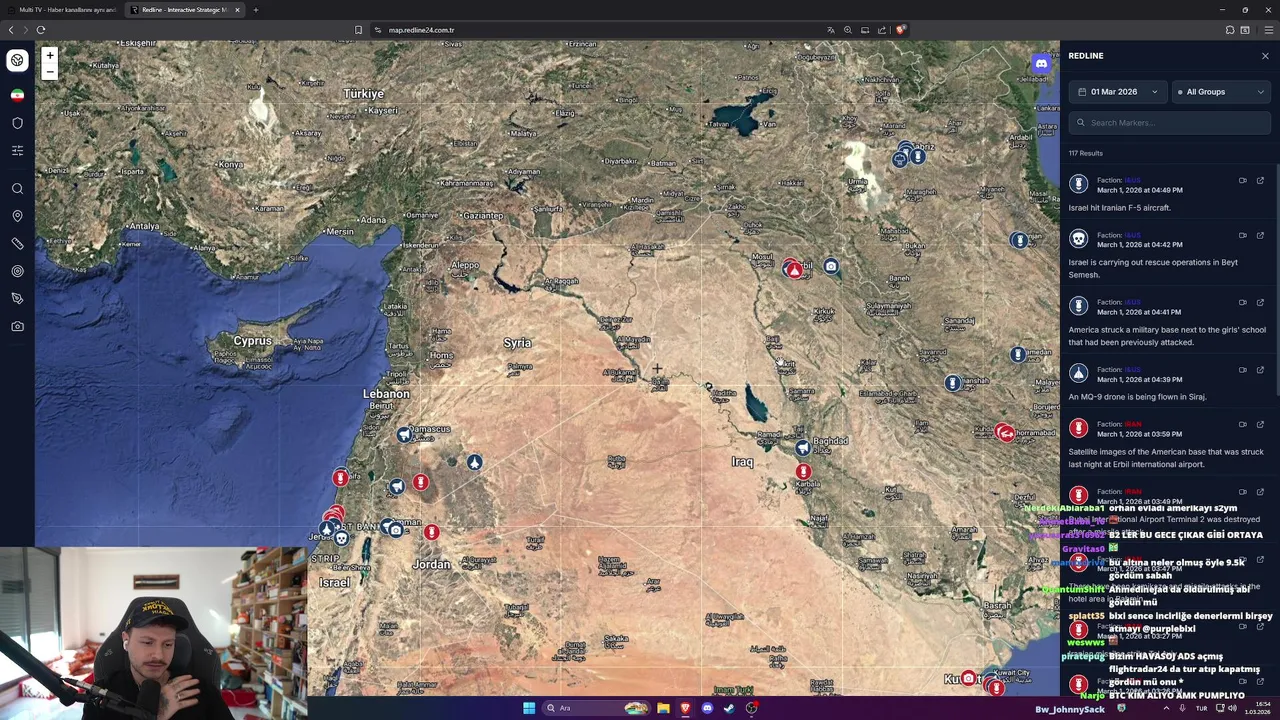
Task: Open external link for Erbil satellite images entry
Action: (1260, 424)
